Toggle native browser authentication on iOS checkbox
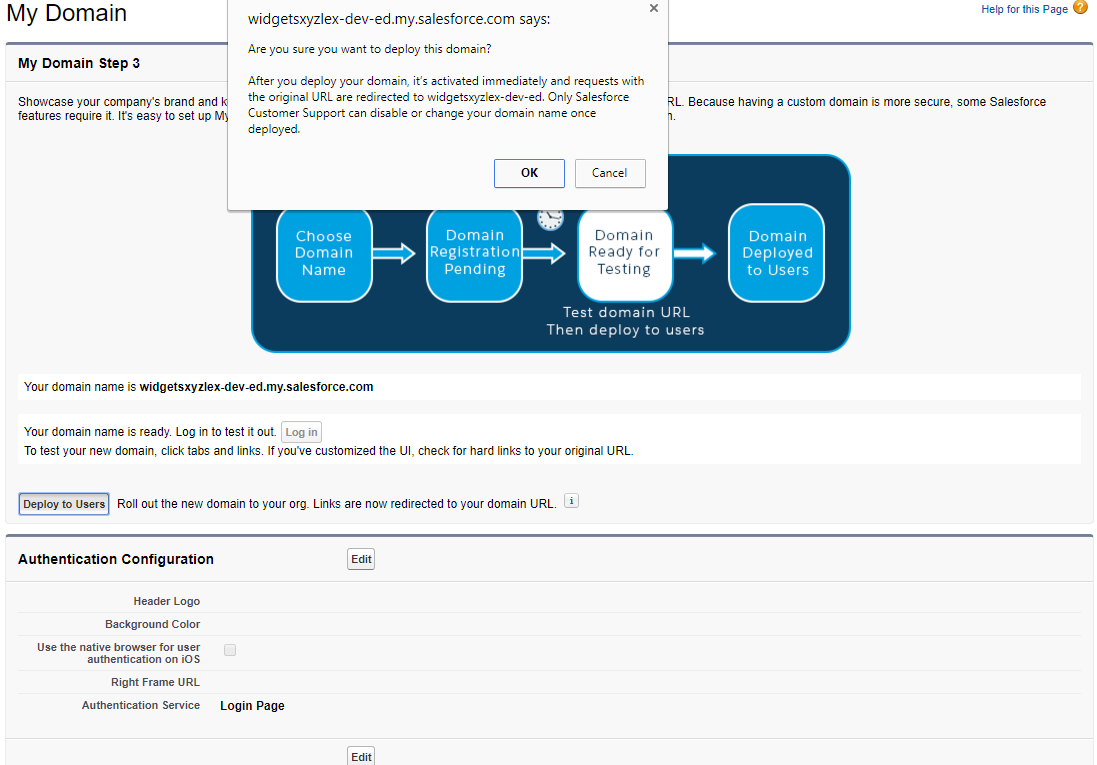This screenshot has height=765, width=1097. pyautogui.click(x=230, y=650)
